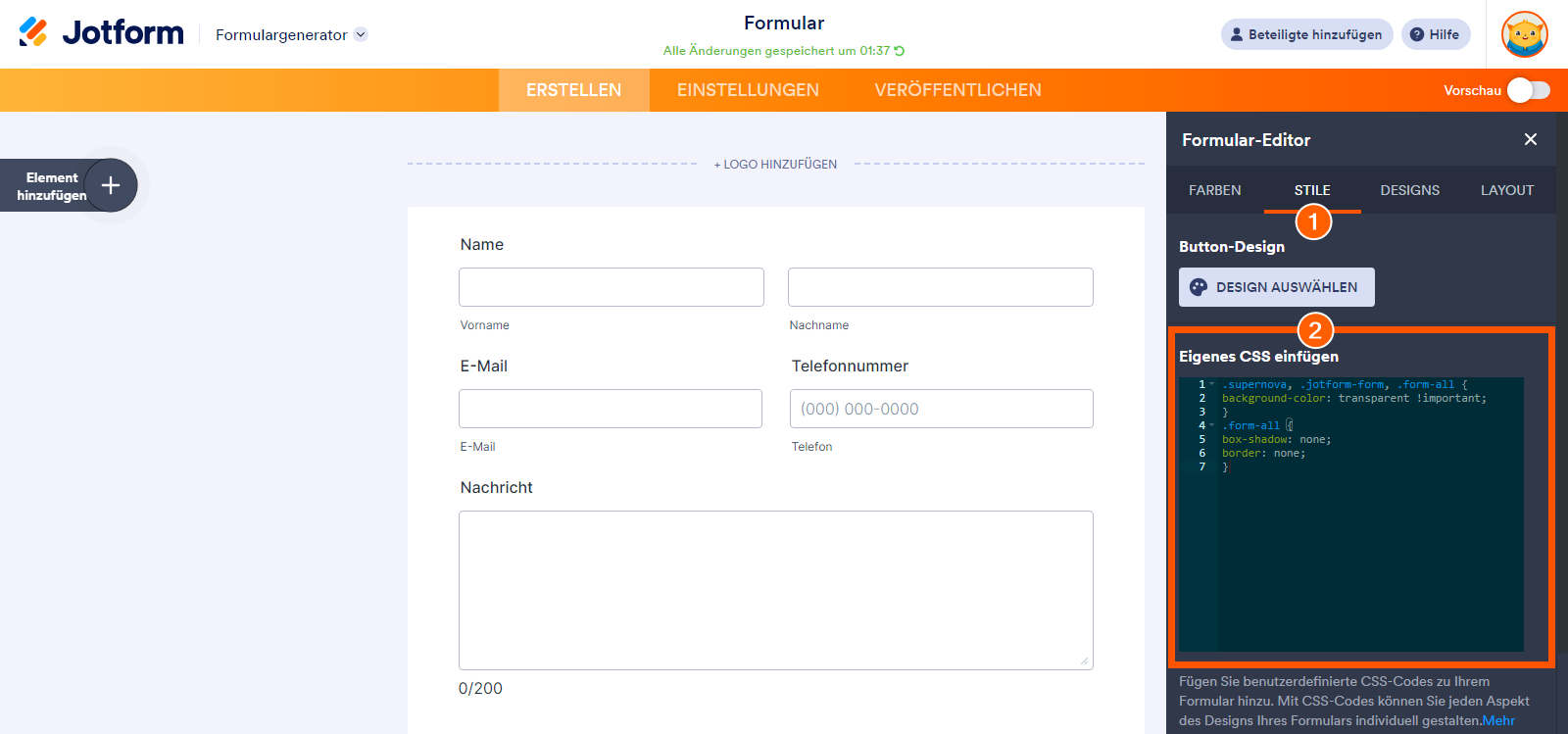This screenshot has width=1568, height=734.
Task: Close the Formular-Editor panel
Action: tap(1531, 140)
